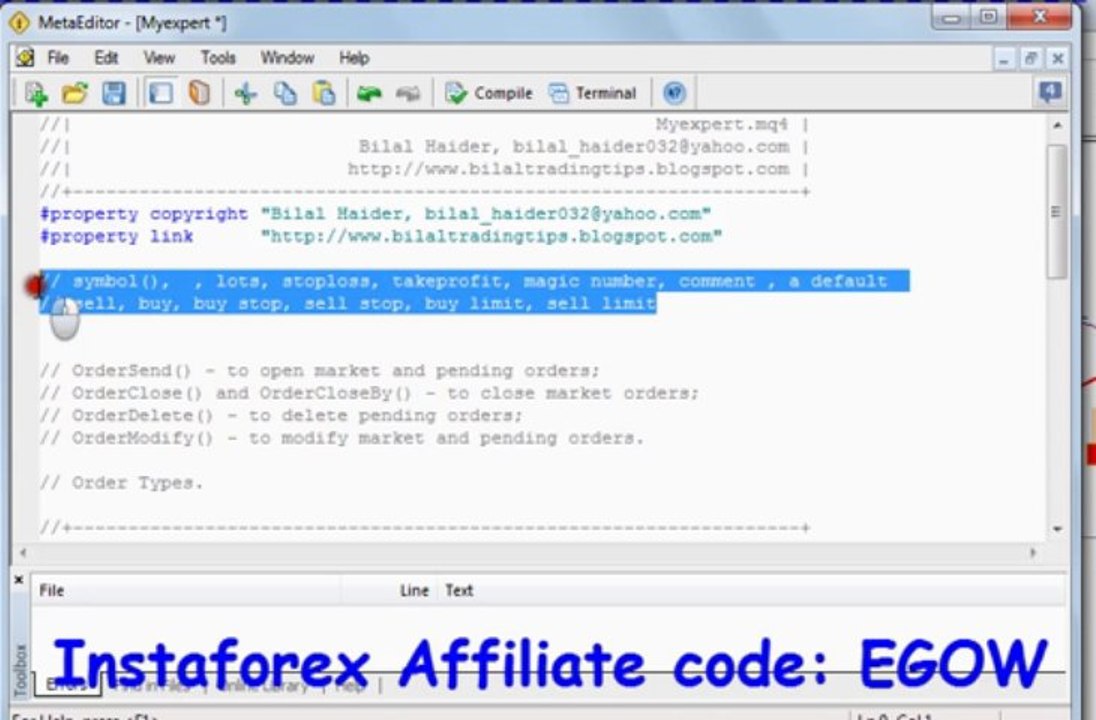Viewport: 1096px width, 720px height.
Task: Click the grayed Redo arrow icon
Action: coord(408,93)
